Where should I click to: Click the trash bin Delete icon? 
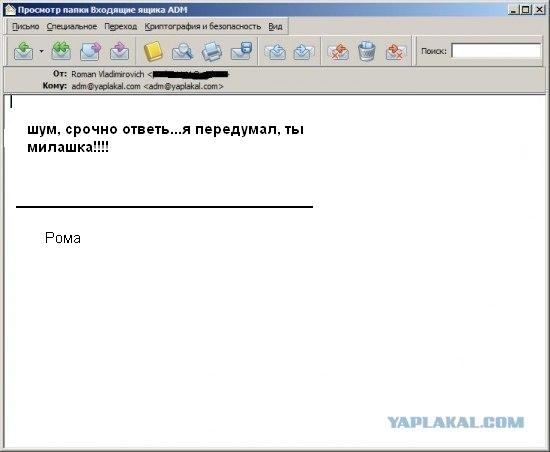[x=367, y=51]
